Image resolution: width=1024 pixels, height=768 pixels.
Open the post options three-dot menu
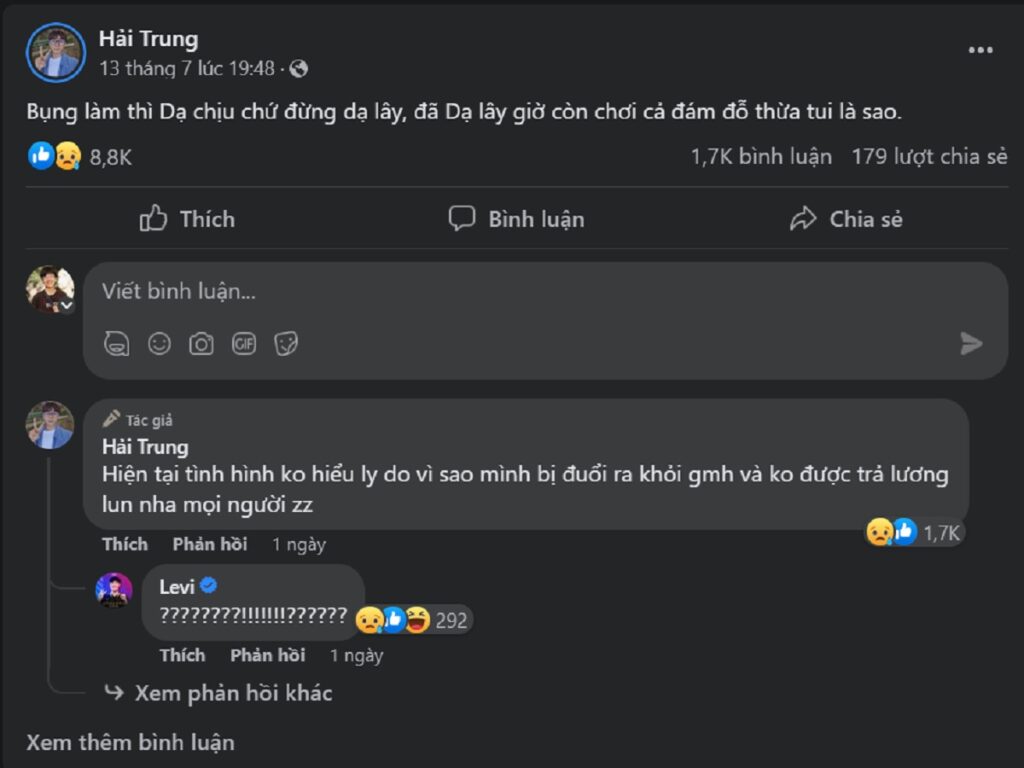tap(980, 51)
